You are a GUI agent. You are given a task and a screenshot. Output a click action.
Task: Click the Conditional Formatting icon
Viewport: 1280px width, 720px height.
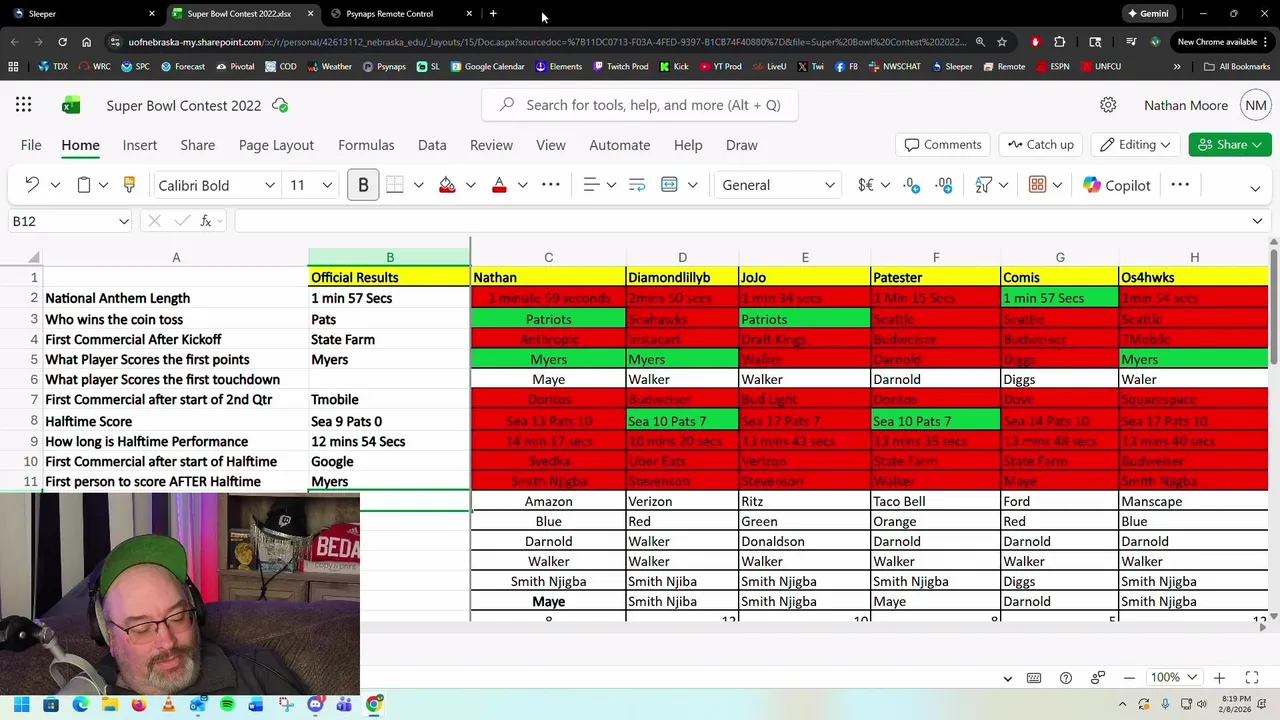point(1038,185)
